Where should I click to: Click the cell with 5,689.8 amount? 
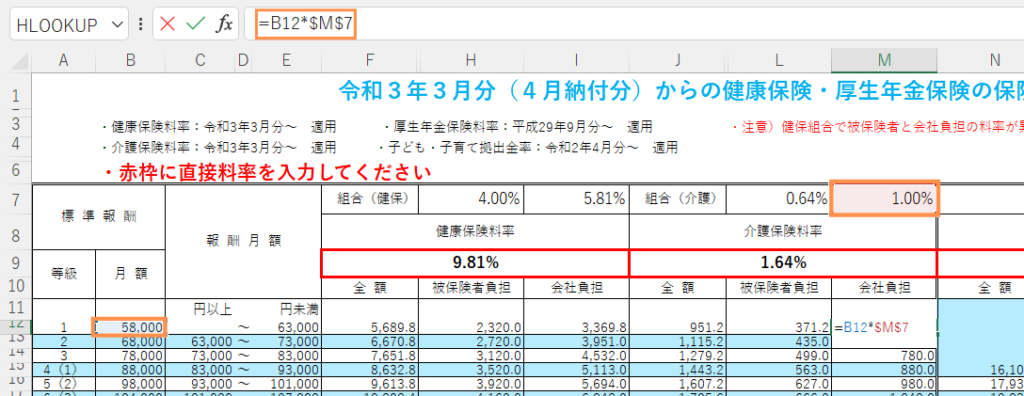coord(370,327)
